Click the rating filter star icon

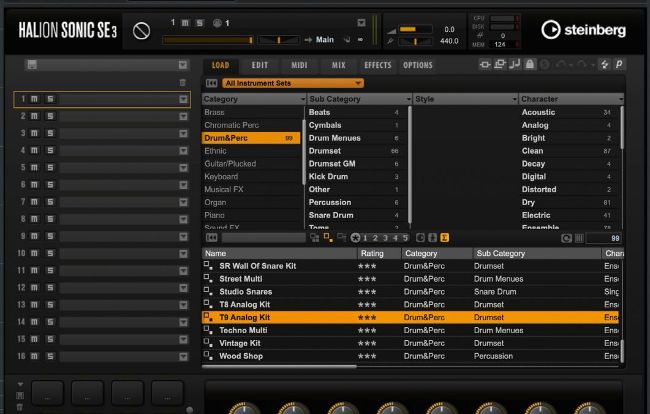(x=355, y=238)
